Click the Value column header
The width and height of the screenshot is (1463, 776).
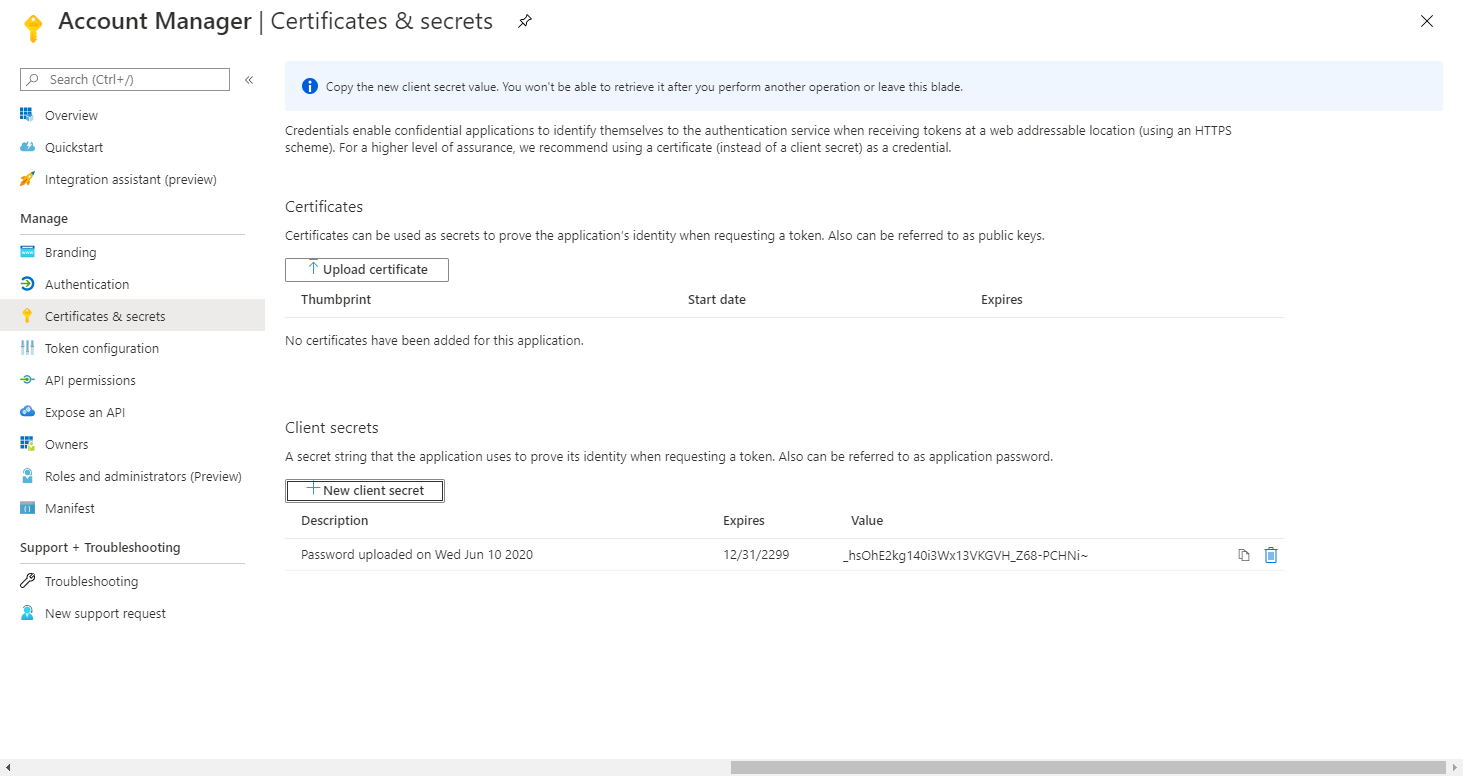[x=867, y=520]
